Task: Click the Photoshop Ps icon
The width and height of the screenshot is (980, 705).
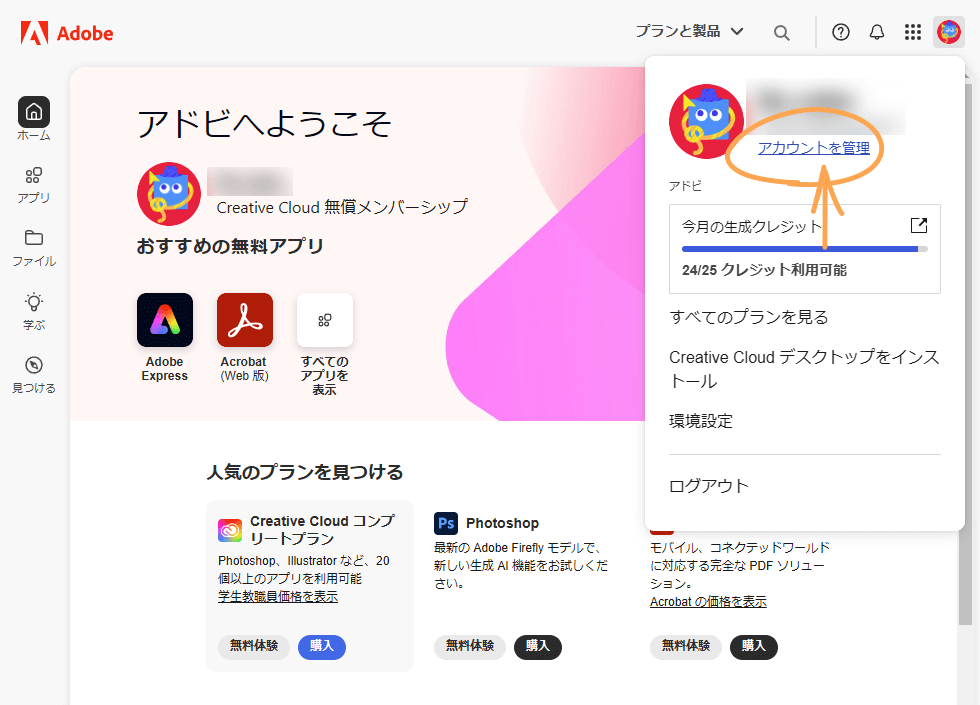Action: point(446,523)
